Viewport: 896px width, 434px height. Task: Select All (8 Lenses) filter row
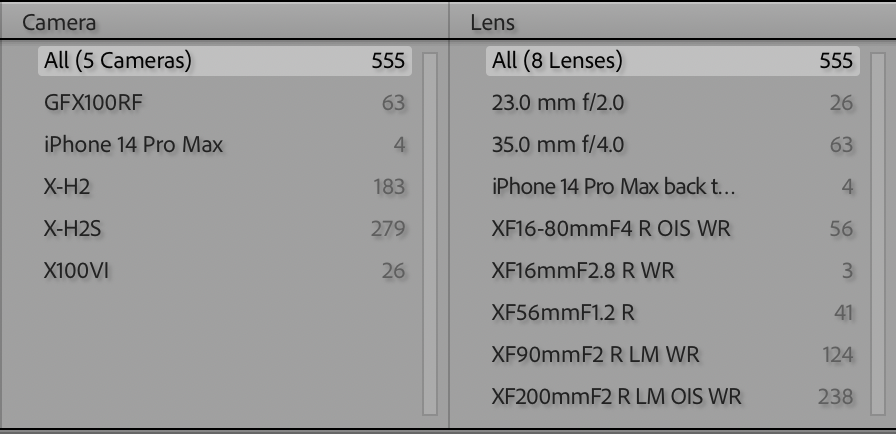coord(672,60)
